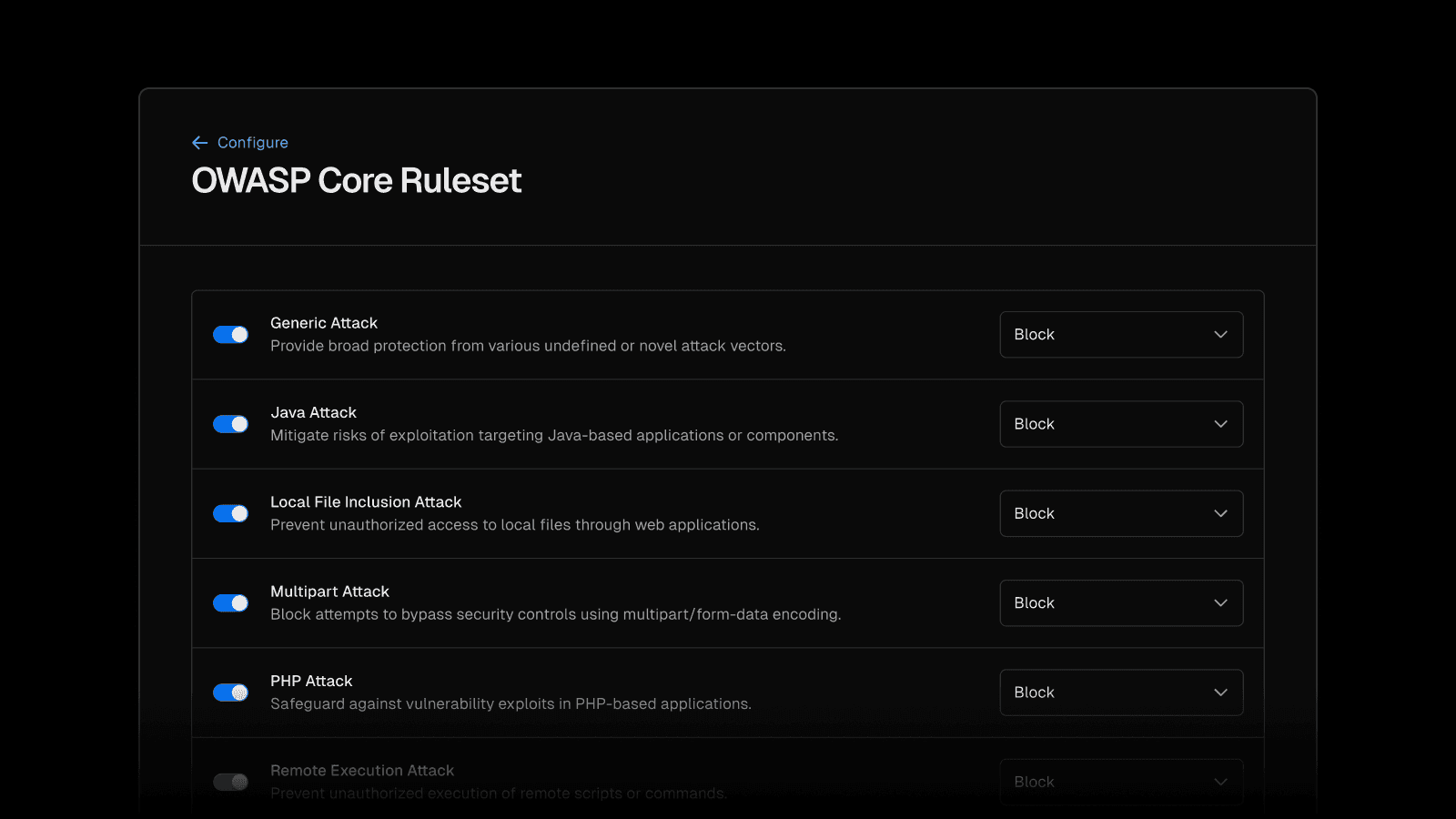
Task: Disable the Generic Attack toggle
Action: click(x=230, y=335)
